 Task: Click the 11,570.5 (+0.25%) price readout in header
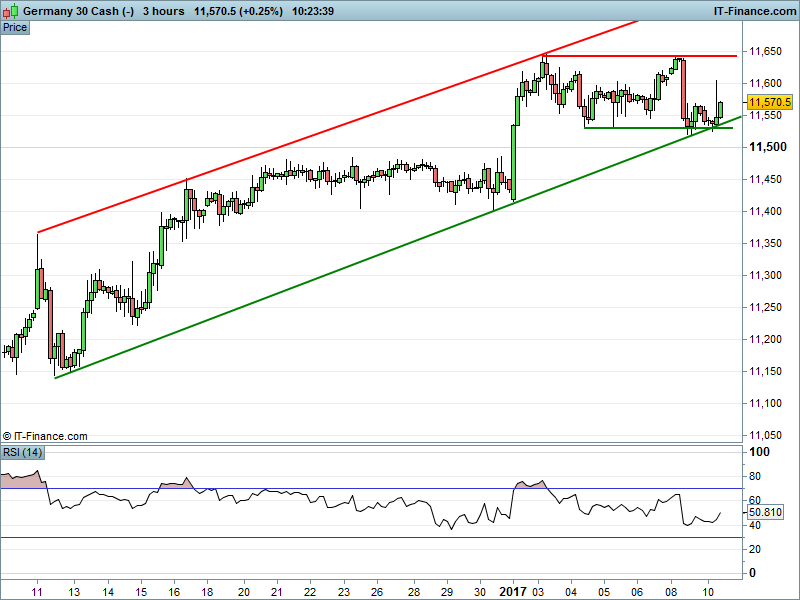tap(238, 11)
